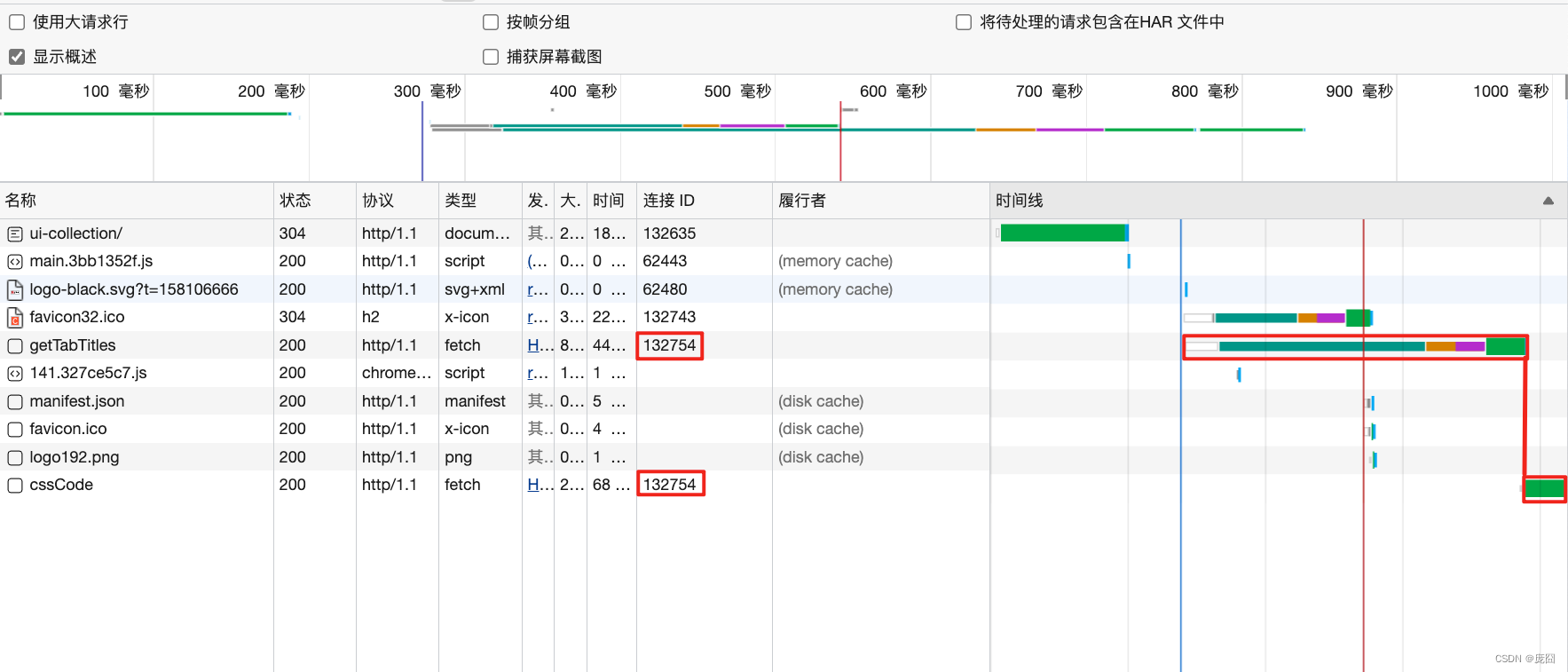Select the main.3bb1352f.js request

91,261
